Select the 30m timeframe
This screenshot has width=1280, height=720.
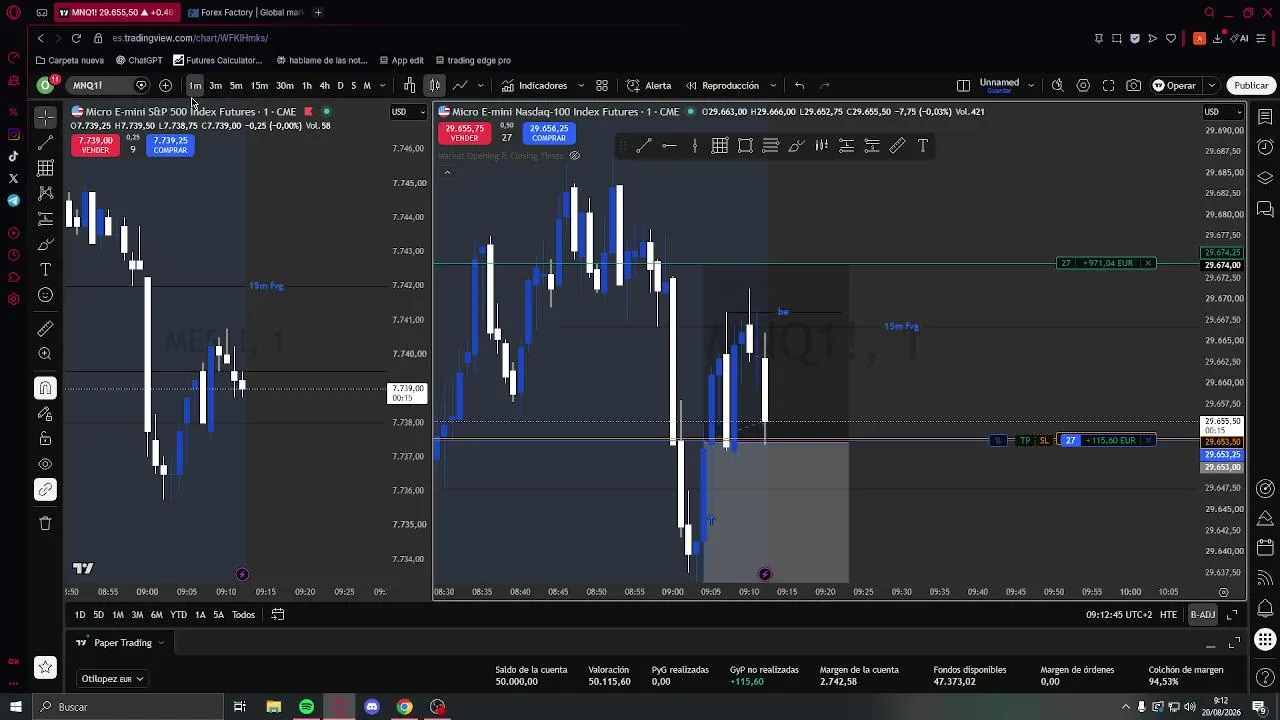tap(285, 86)
